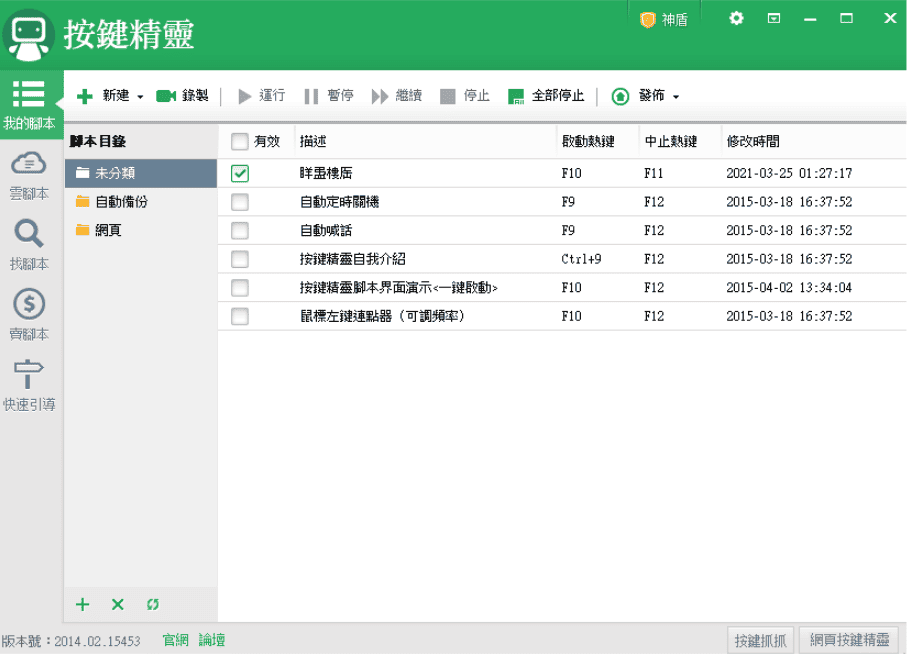The image size is (907, 654).
Task: Click the 按鍵抓抓 button
Action: coord(760,640)
